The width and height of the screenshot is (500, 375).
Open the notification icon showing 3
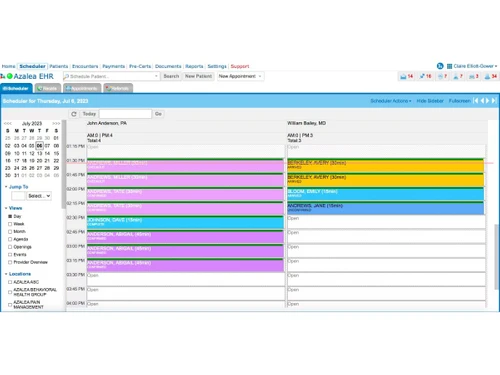click(474, 76)
